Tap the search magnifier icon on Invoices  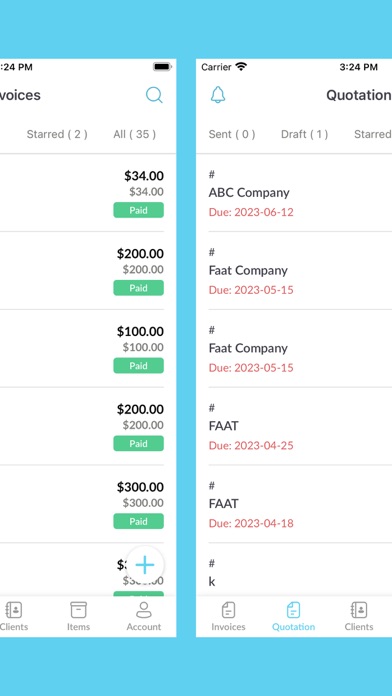(154, 95)
